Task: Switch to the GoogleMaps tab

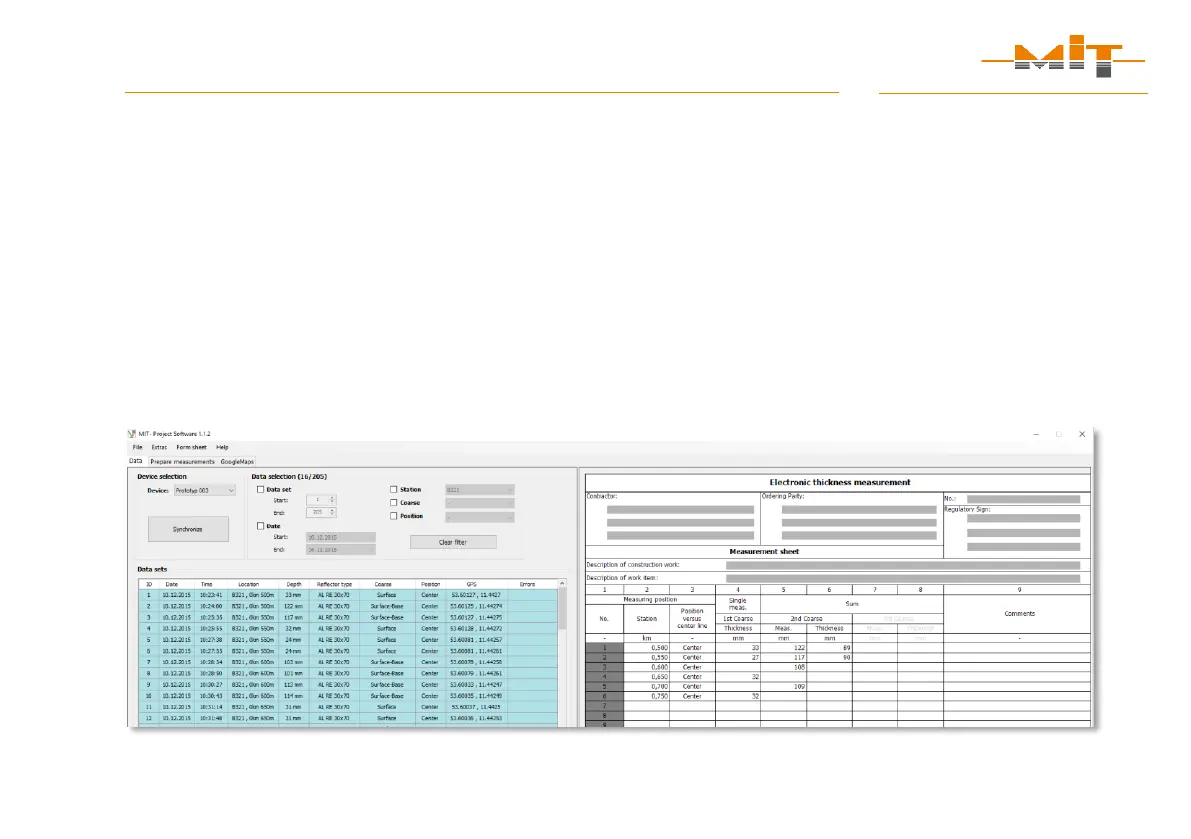Action: point(237,462)
